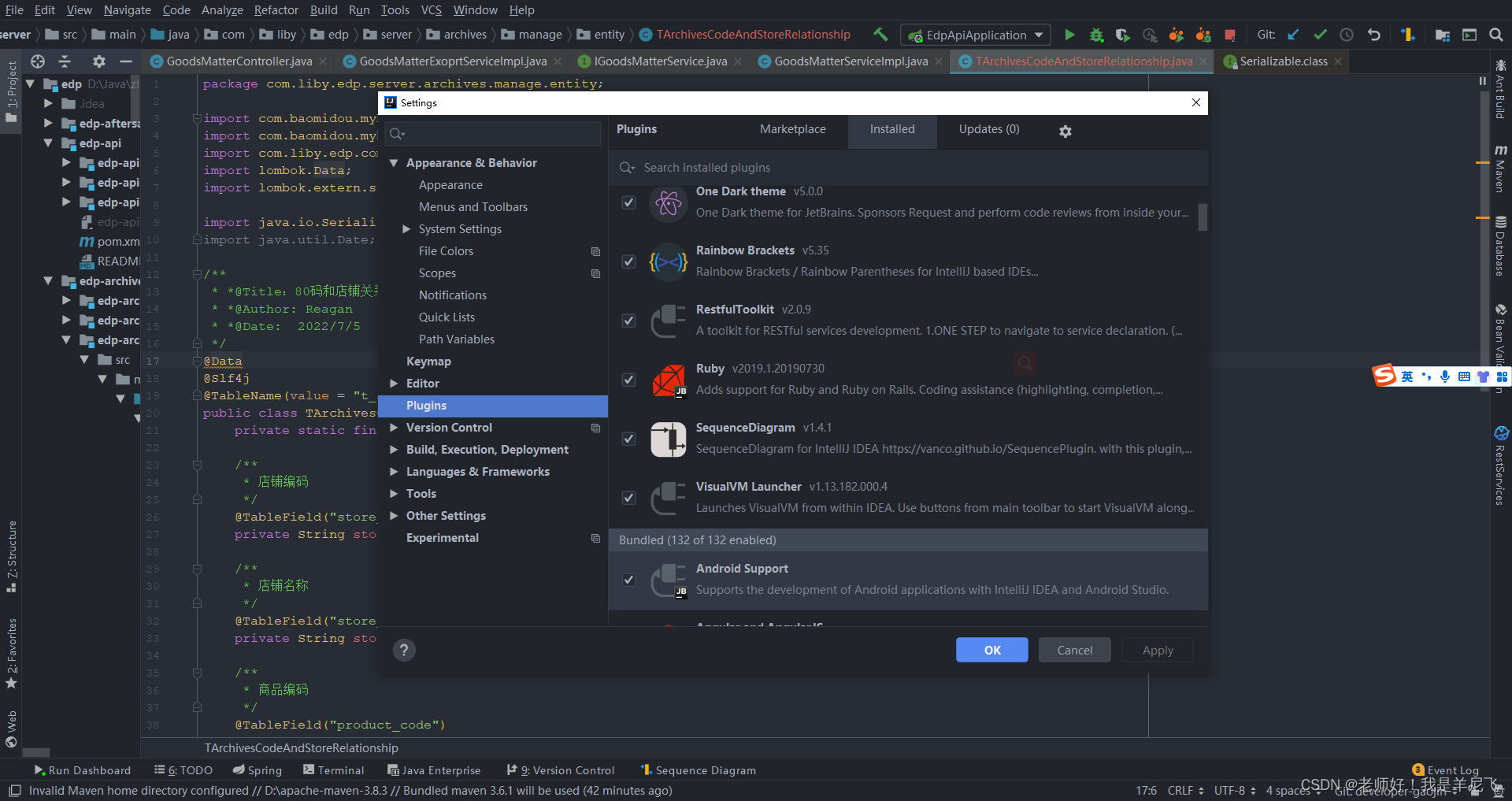
Task: Show Git history clock icon
Action: (1347, 35)
